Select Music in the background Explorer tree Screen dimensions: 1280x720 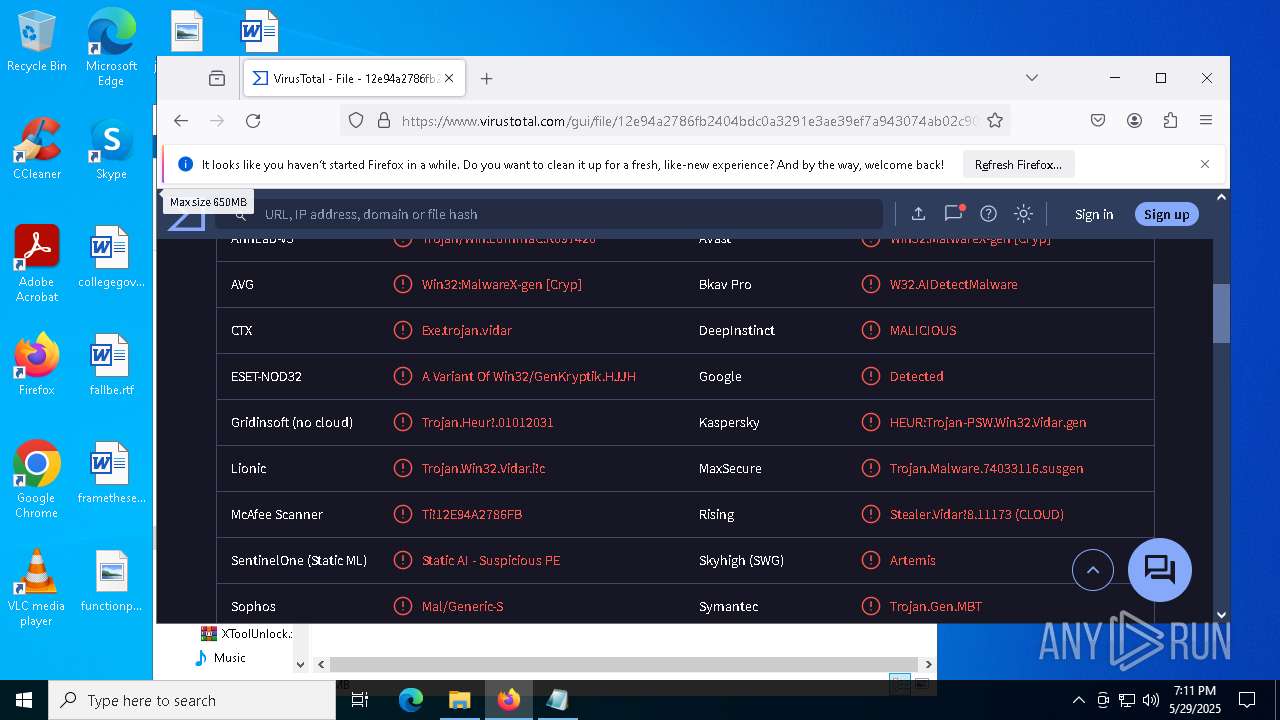pos(229,658)
